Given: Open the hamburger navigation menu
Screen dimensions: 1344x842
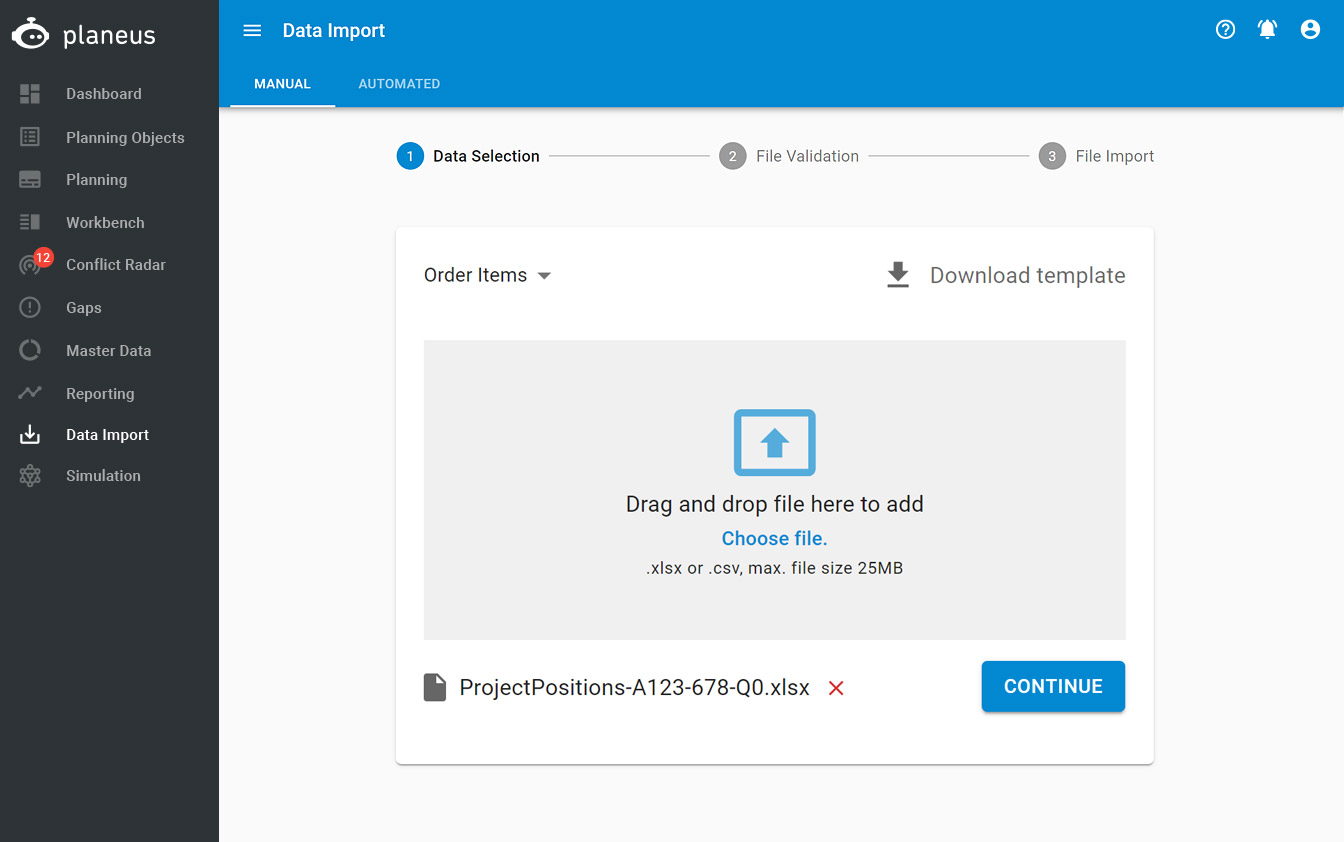Looking at the screenshot, I should [252, 31].
